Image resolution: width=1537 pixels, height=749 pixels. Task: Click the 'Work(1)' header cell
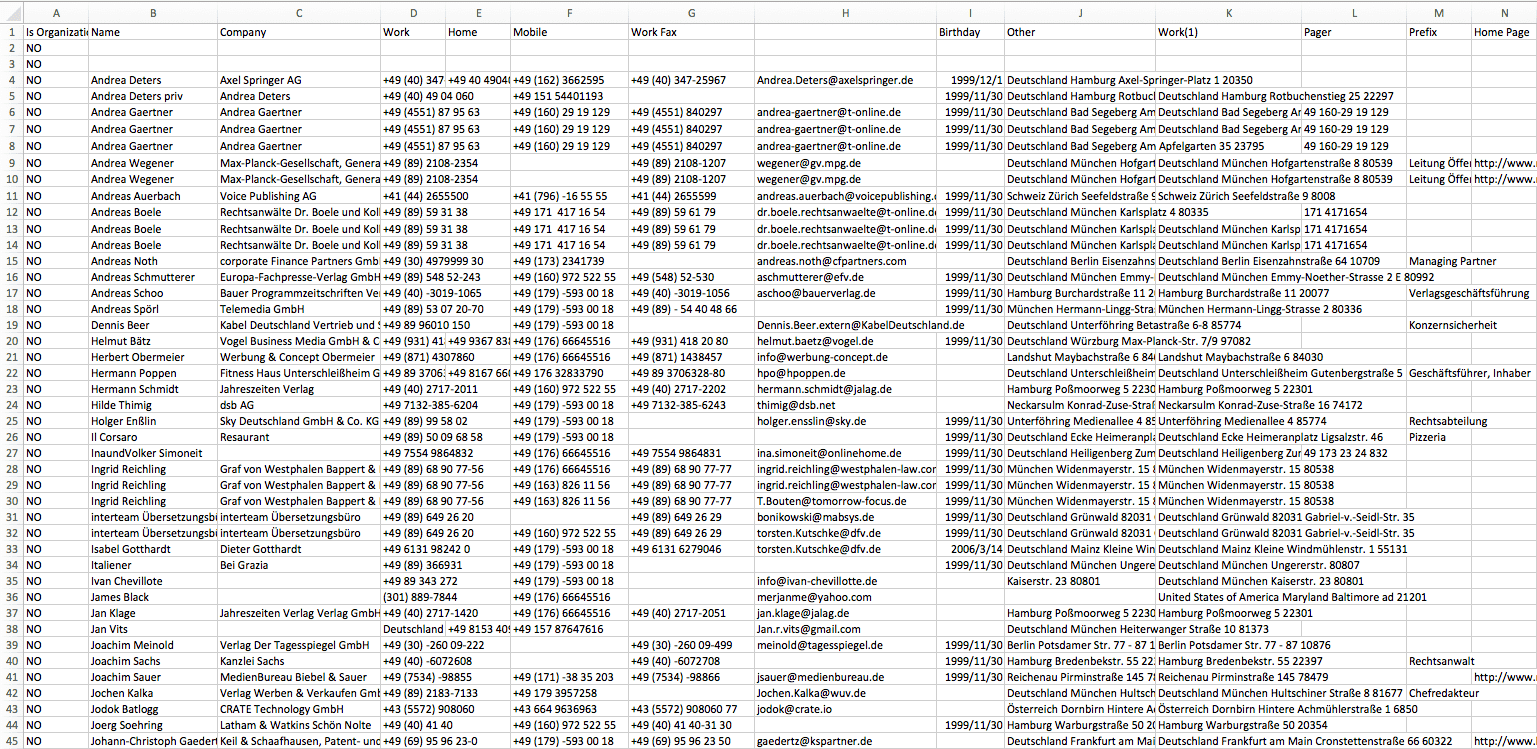(1228, 32)
